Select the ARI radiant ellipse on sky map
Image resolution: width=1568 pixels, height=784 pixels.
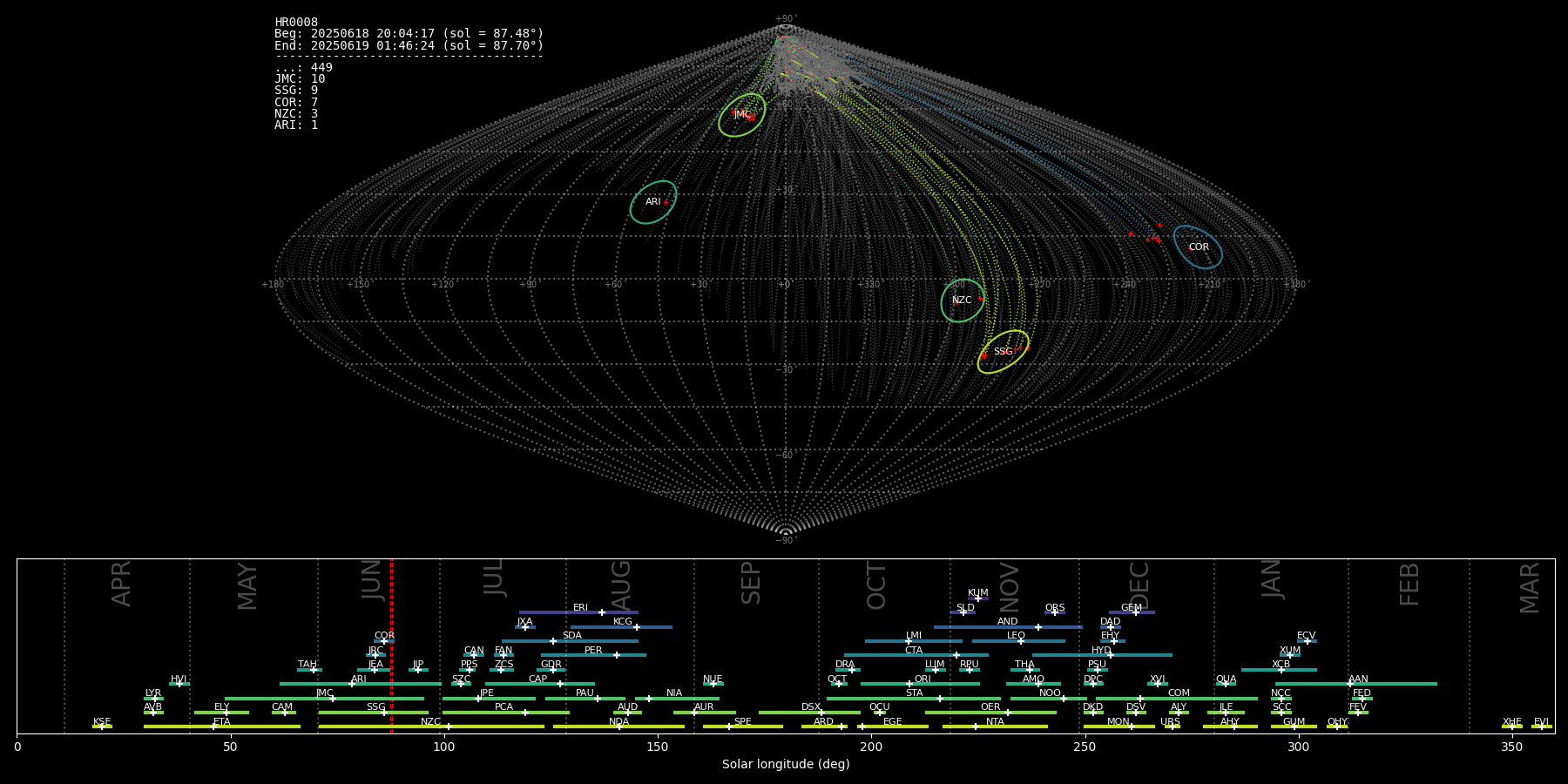click(x=653, y=202)
